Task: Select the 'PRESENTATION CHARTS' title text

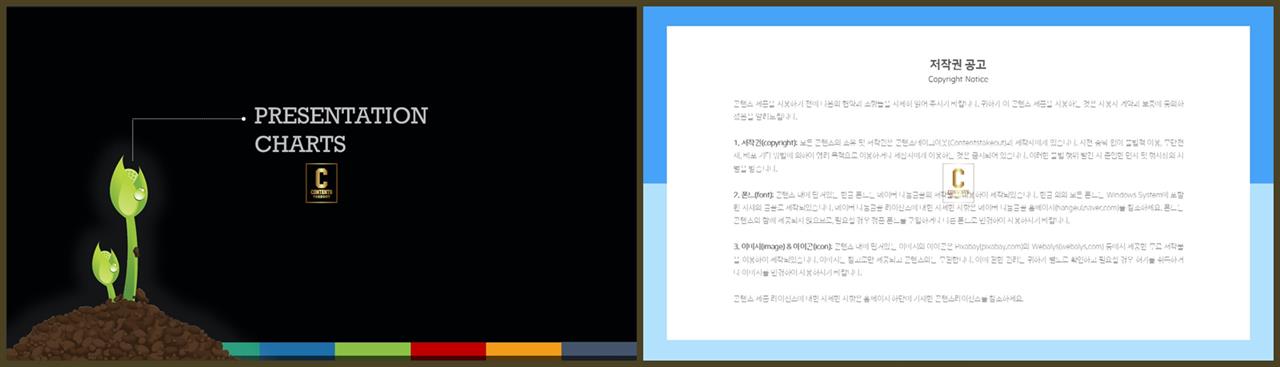Action: (x=340, y=130)
